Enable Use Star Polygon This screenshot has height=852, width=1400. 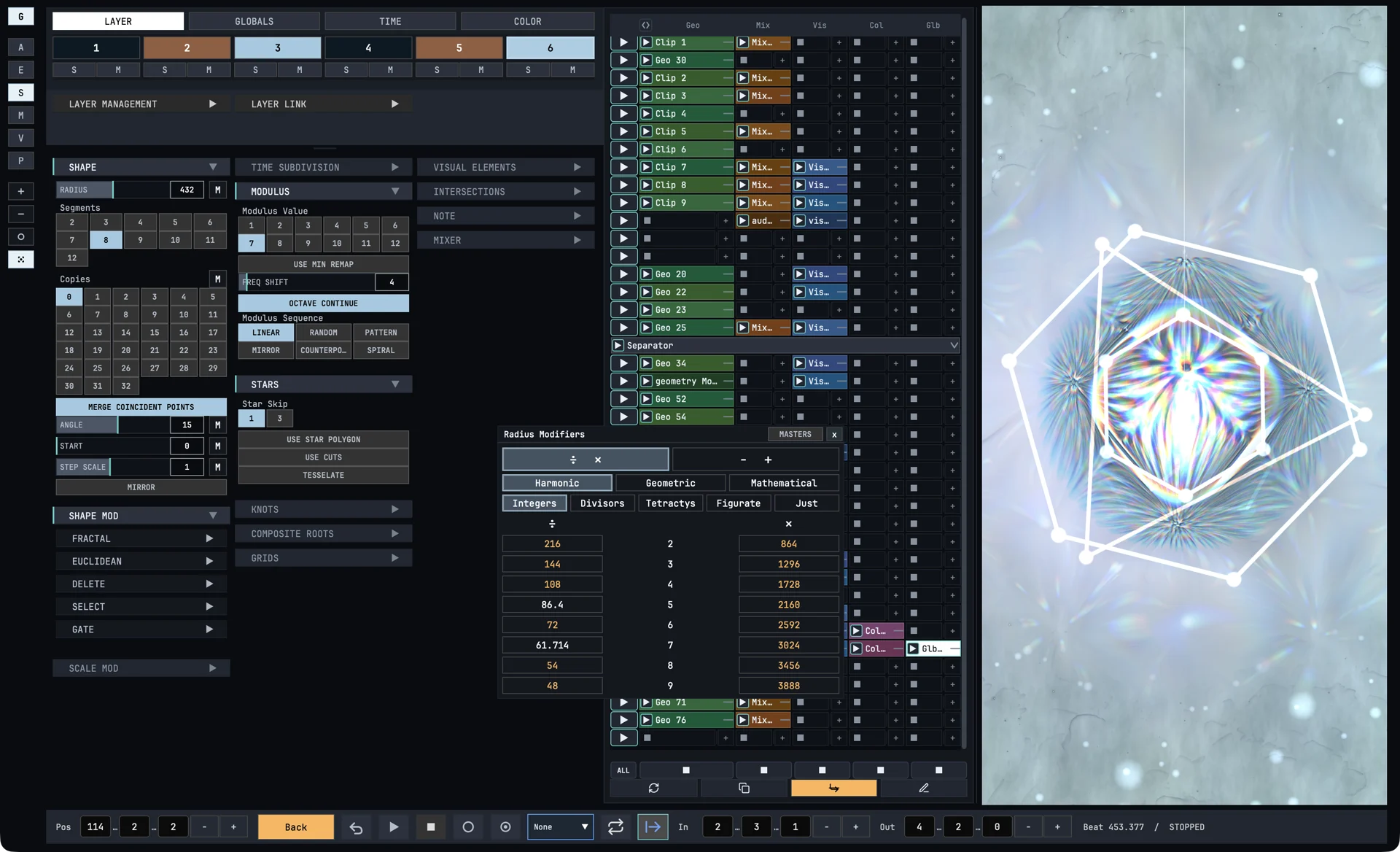pyautogui.click(x=323, y=439)
